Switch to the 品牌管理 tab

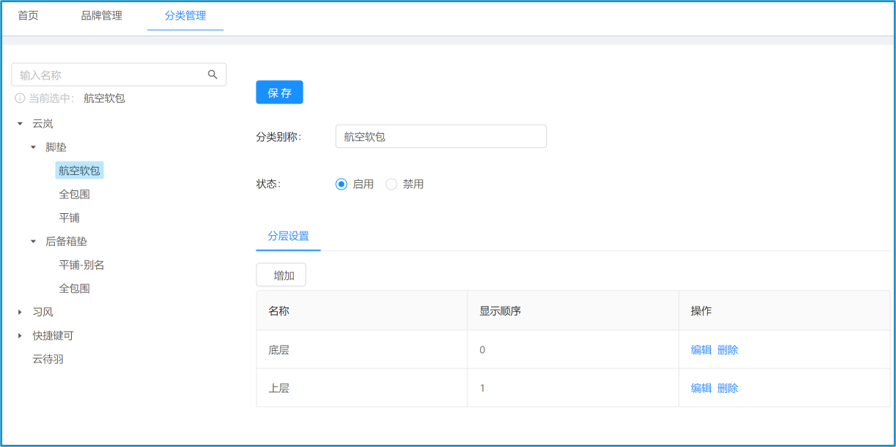pyautogui.click(x=101, y=16)
